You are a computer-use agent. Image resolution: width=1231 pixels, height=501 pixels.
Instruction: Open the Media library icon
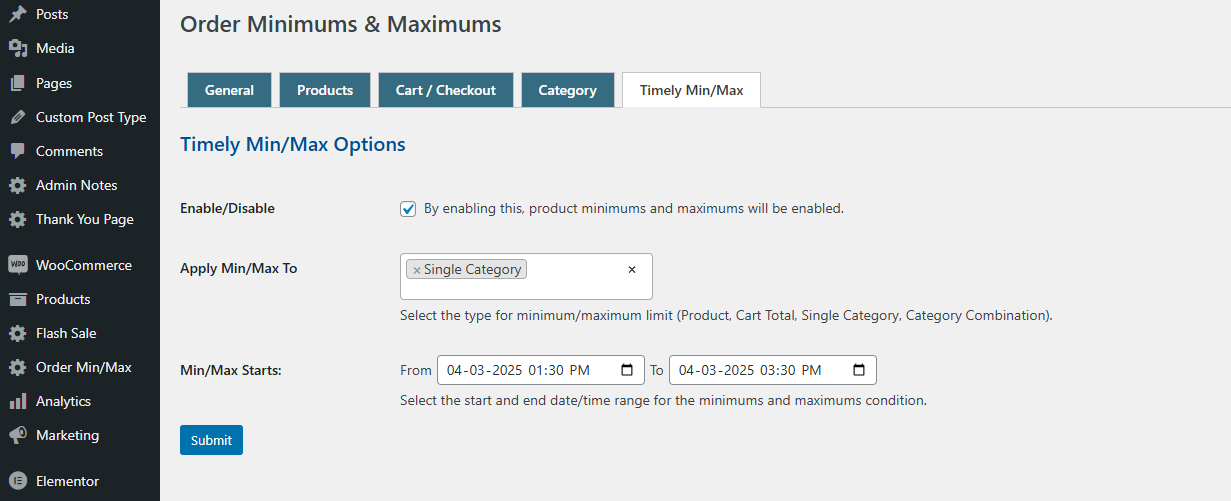pyautogui.click(x=17, y=48)
